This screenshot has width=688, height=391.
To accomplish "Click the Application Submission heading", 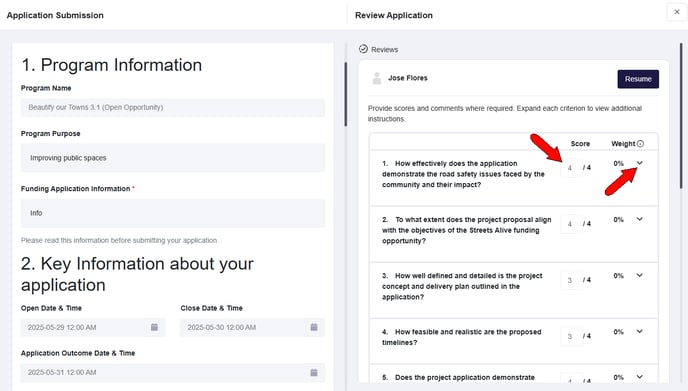I will pos(55,15).
